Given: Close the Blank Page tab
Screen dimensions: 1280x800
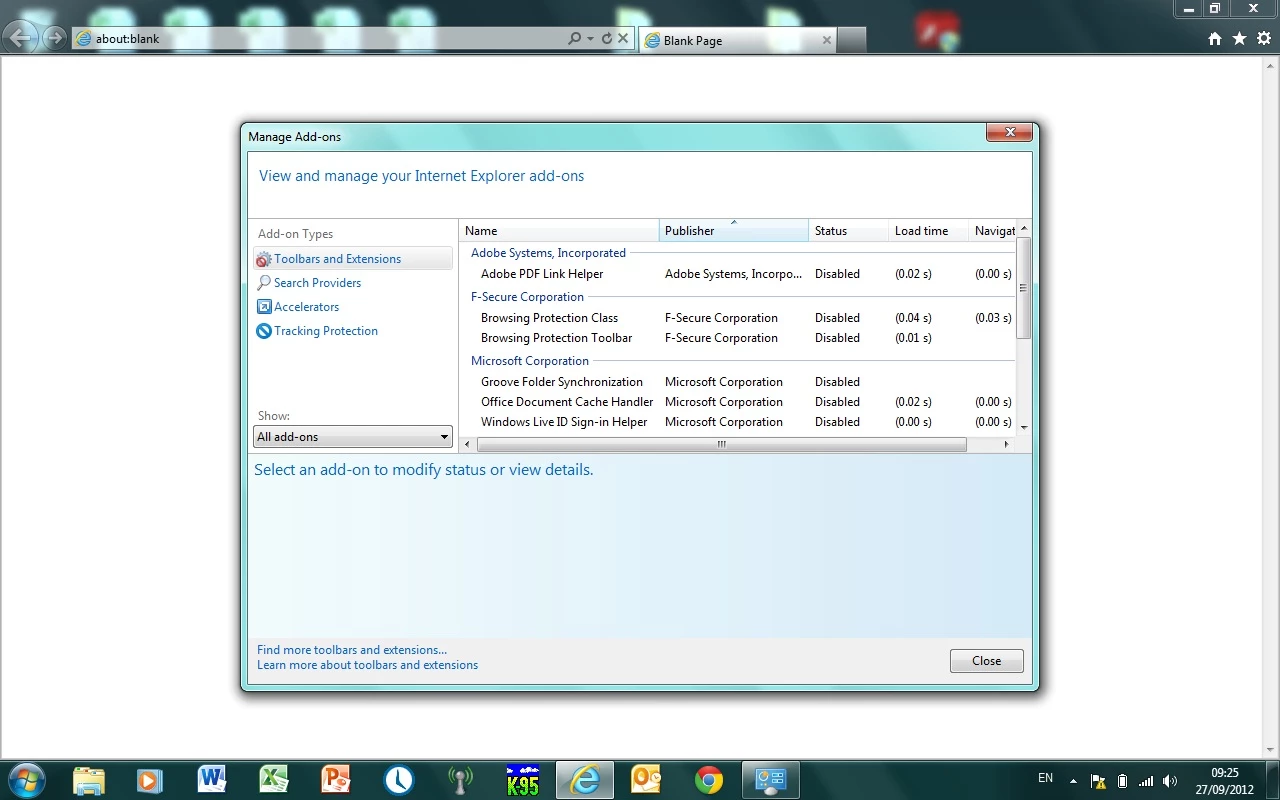Looking at the screenshot, I should coord(826,41).
